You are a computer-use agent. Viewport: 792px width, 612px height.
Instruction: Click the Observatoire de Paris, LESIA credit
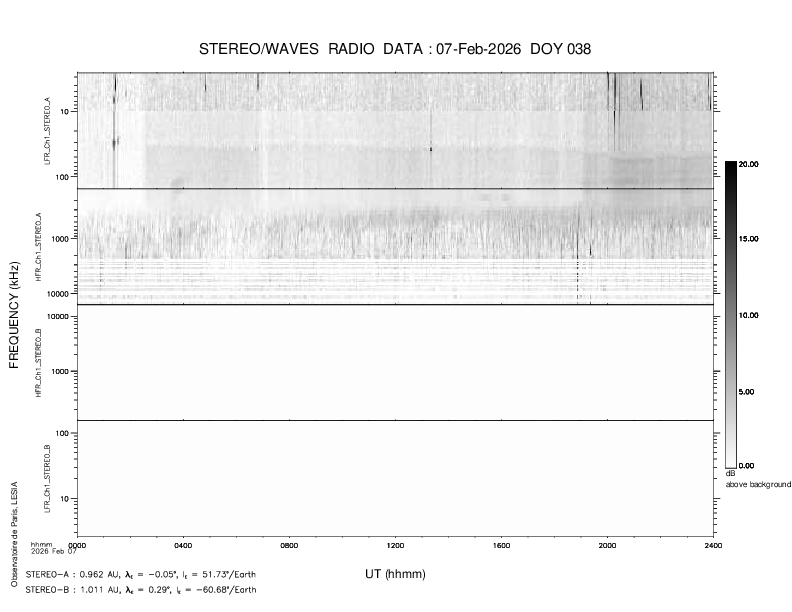pyautogui.click(x=15, y=534)
